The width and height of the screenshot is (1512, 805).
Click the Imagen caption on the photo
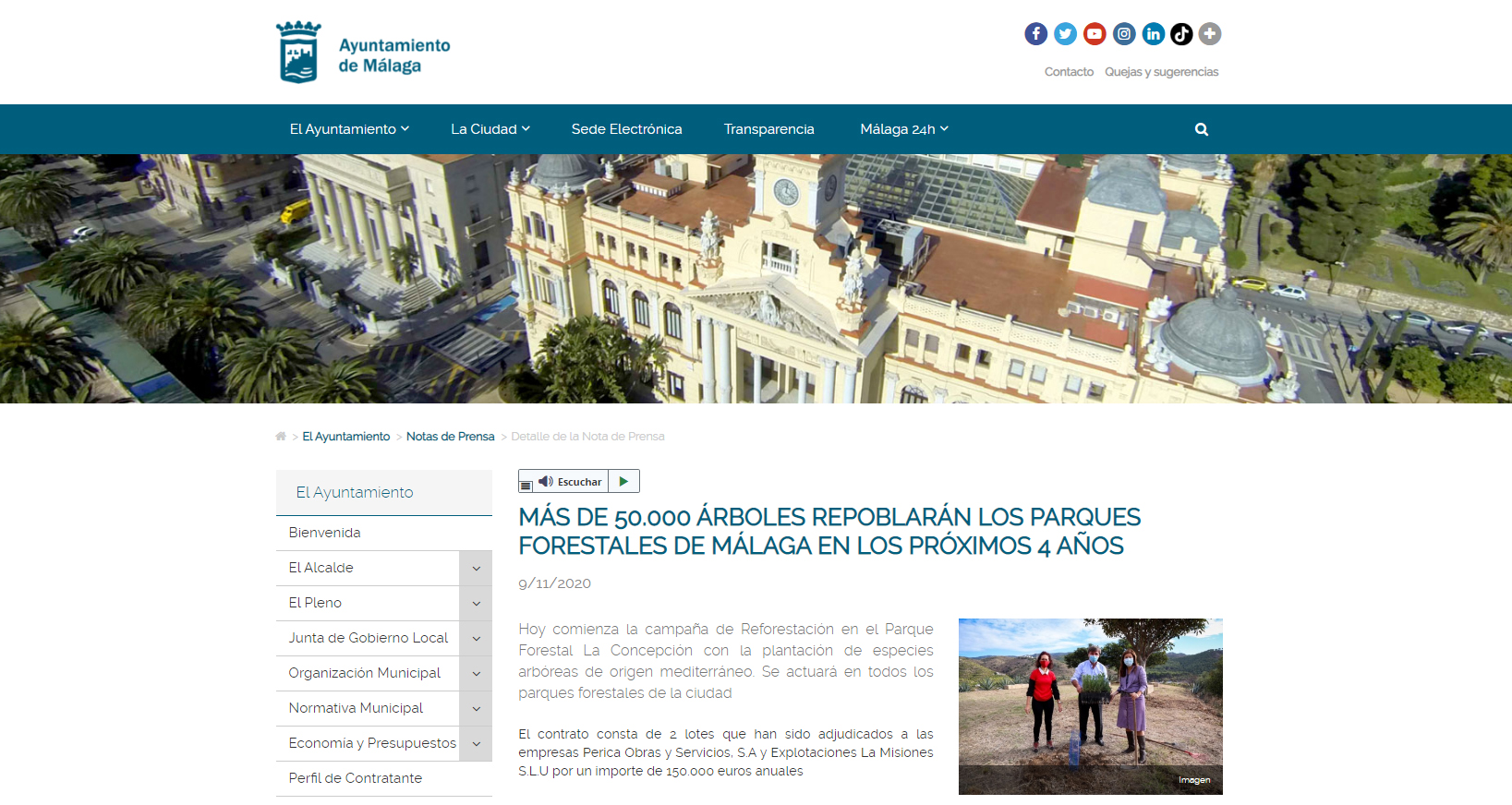[x=1194, y=780]
